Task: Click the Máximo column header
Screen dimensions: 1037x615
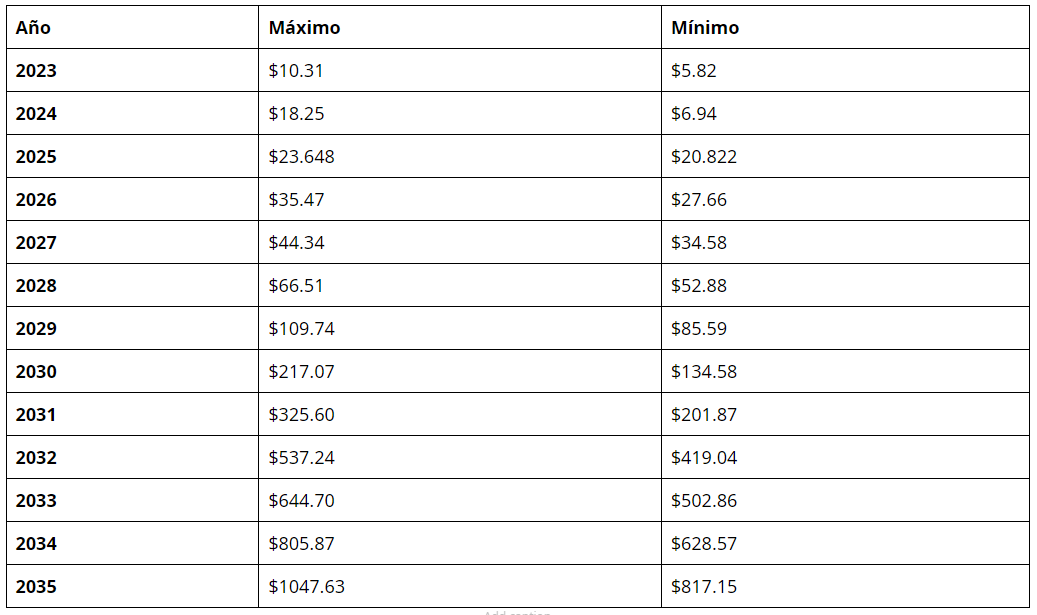Action: click(x=460, y=27)
